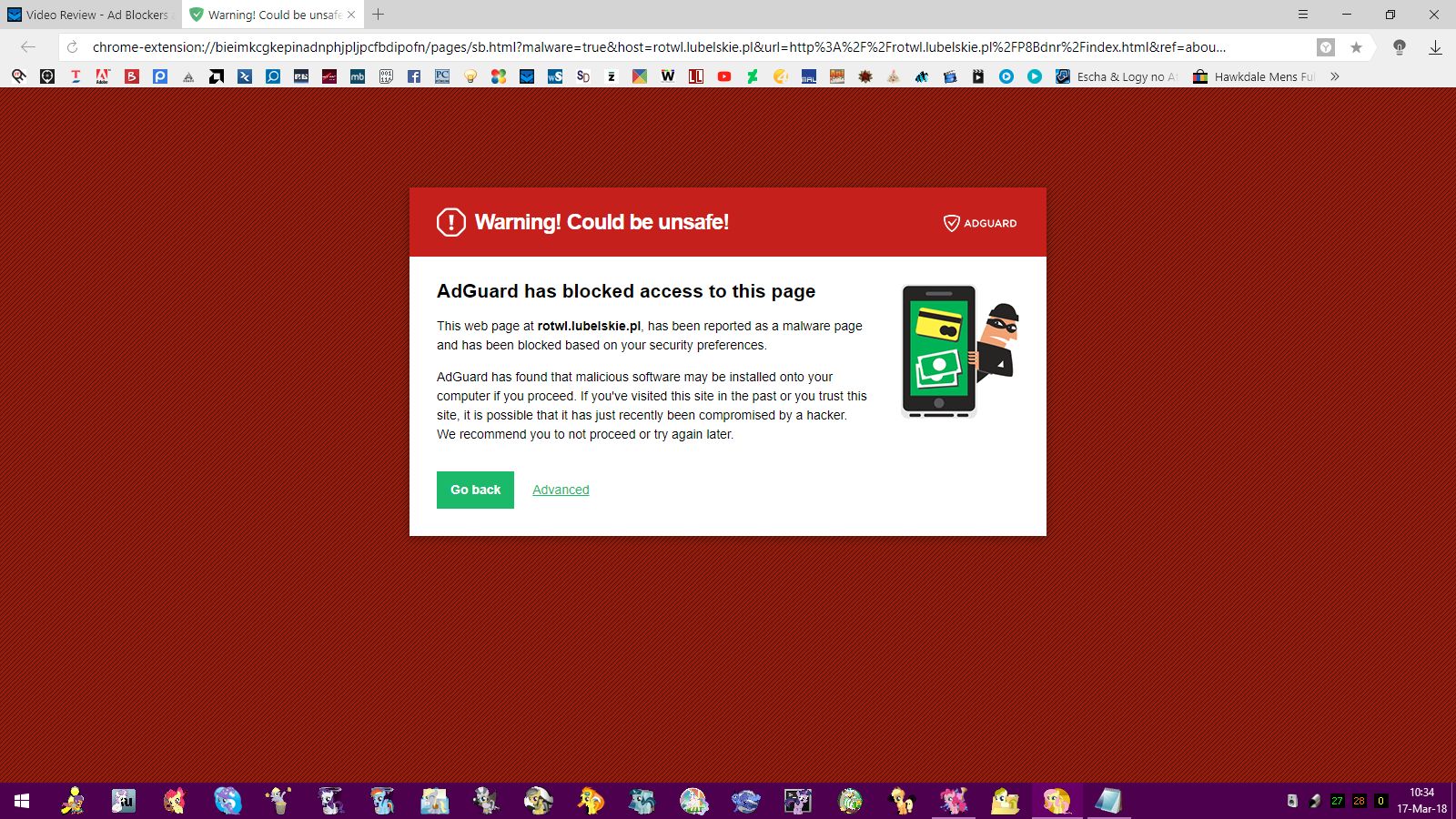The image size is (1456, 819).
Task: Open the Adobe bookmark
Action: tap(104, 76)
